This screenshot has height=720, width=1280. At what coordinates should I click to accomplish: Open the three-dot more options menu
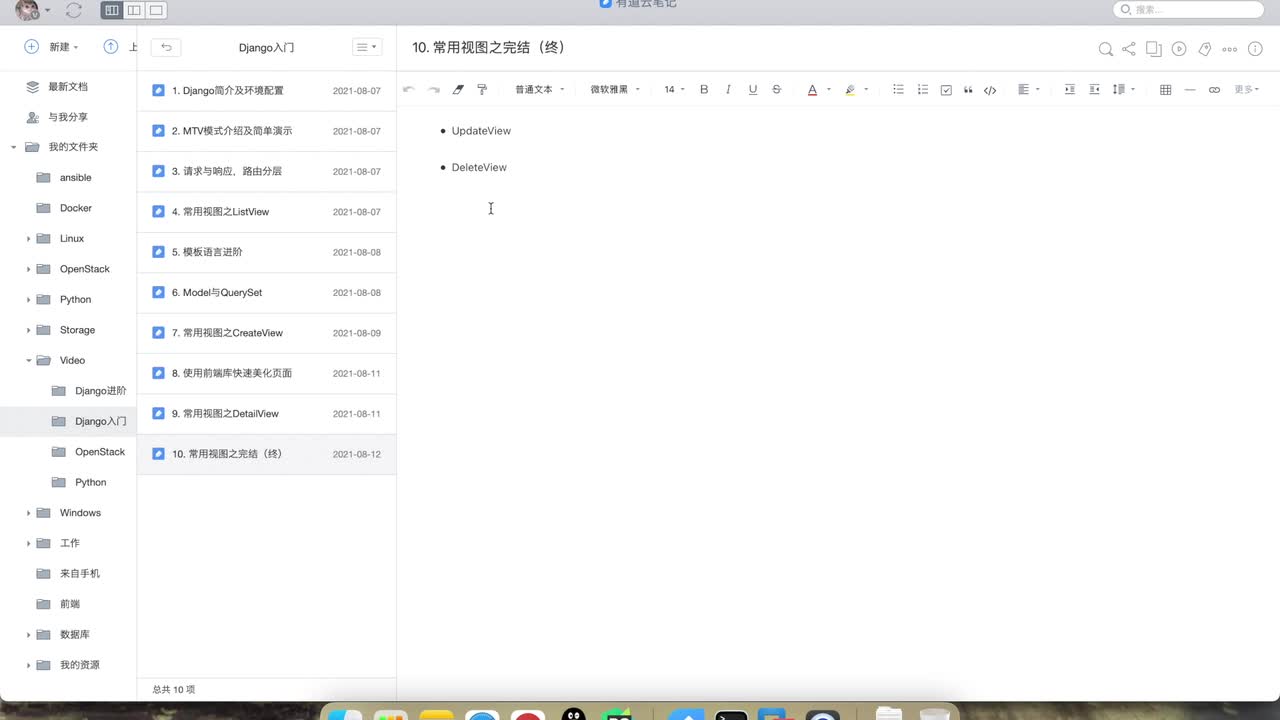coord(1230,49)
